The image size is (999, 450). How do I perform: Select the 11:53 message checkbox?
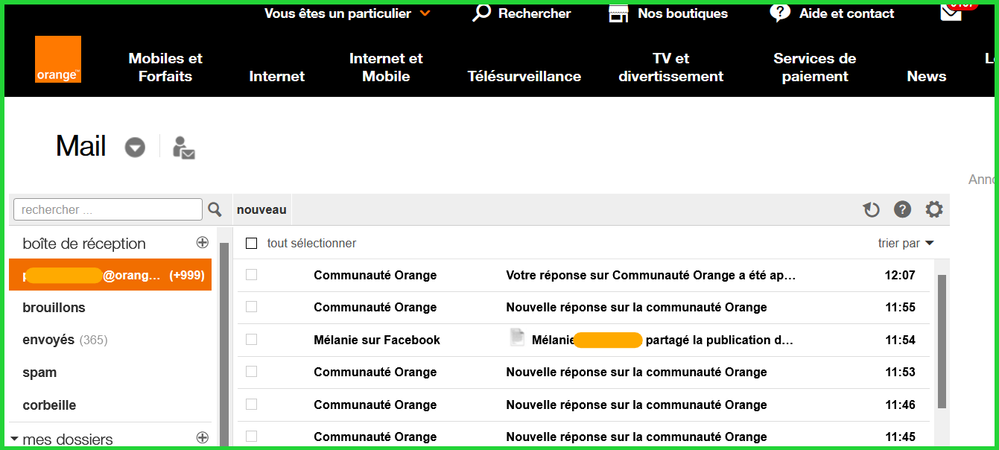252,372
